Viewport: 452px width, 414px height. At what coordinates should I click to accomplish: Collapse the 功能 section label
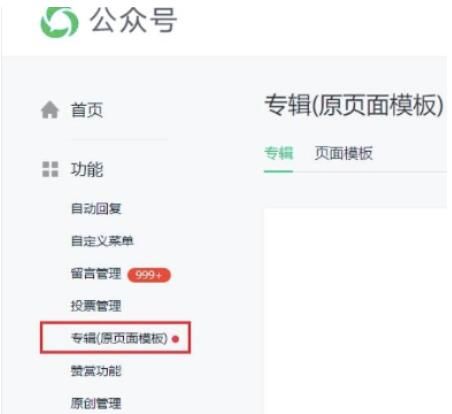pyautogui.click(x=87, y=169)
